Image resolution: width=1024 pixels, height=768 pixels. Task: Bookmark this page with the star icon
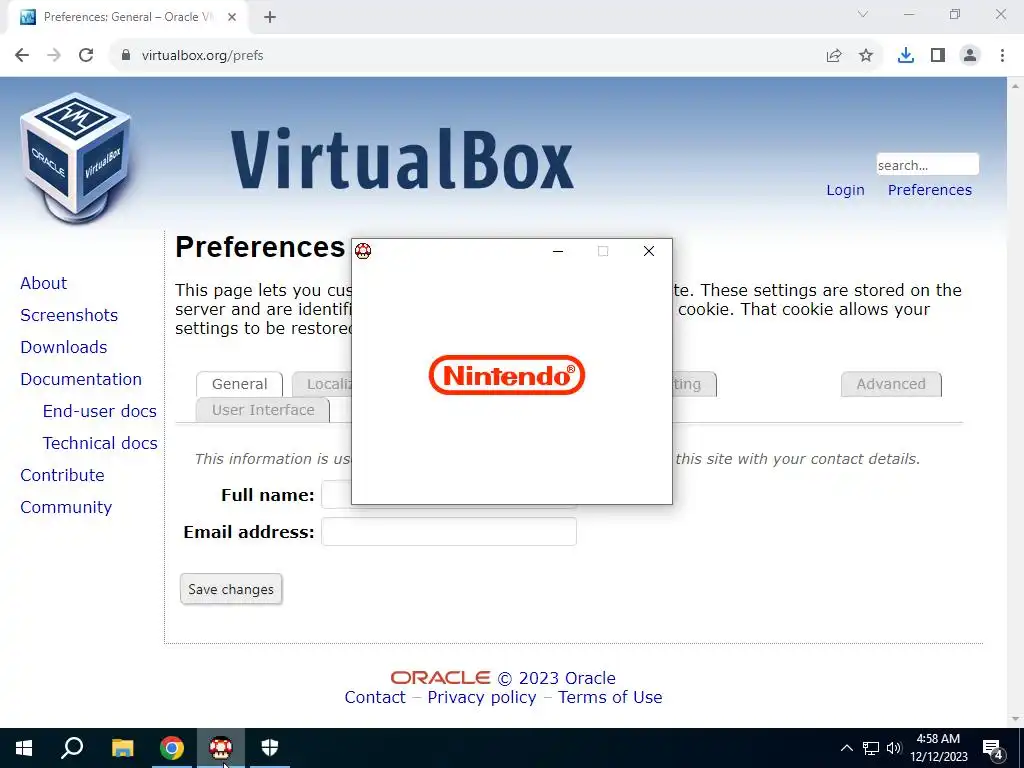click(x=866, y=56)
